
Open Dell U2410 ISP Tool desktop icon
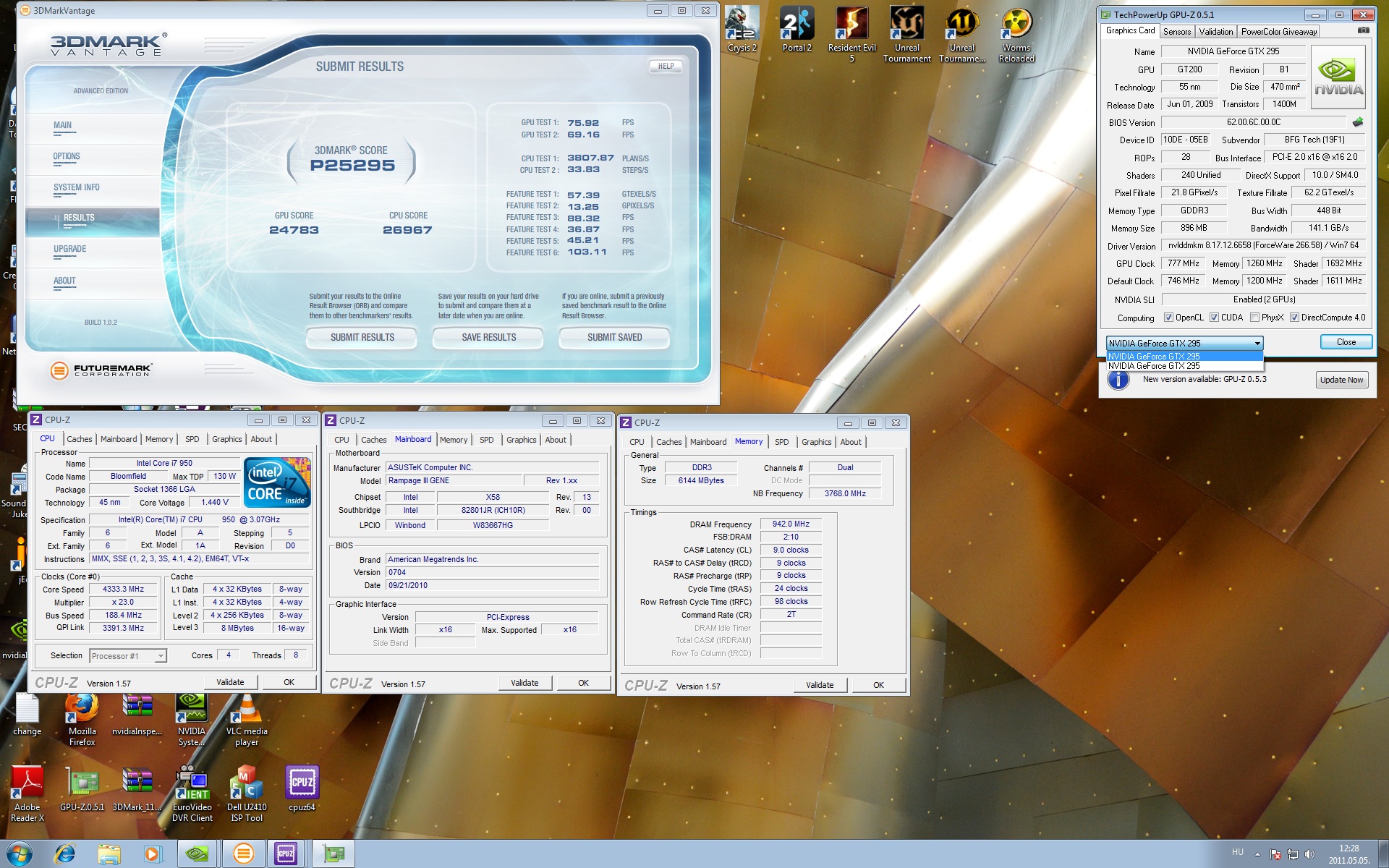tap(247, 794)
